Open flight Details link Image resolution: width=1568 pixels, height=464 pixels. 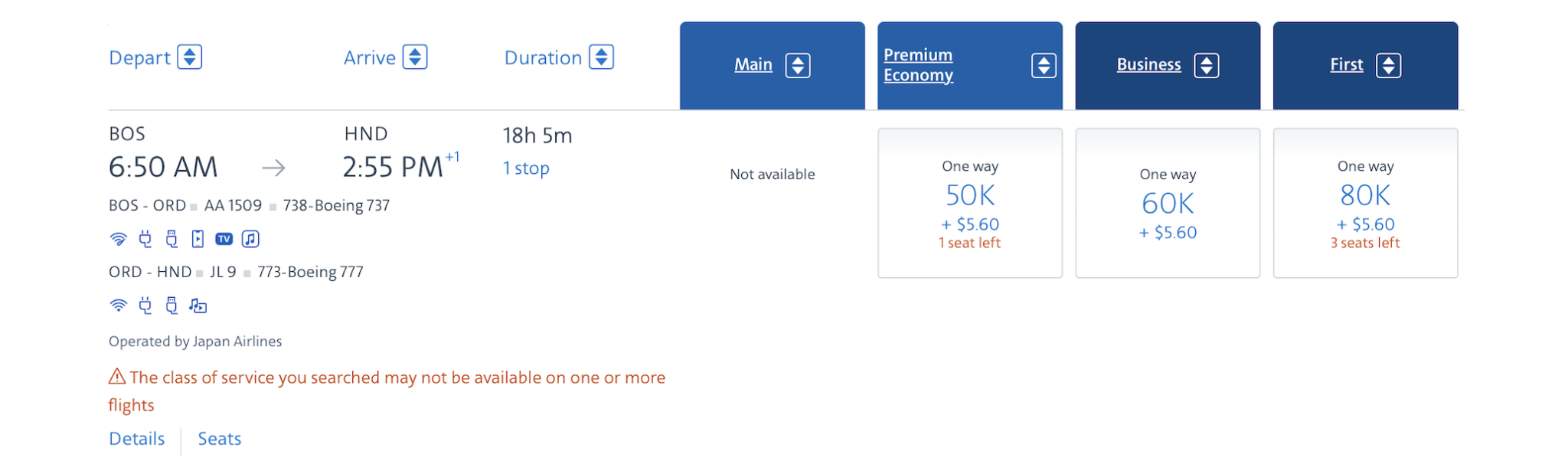(137, 439)
